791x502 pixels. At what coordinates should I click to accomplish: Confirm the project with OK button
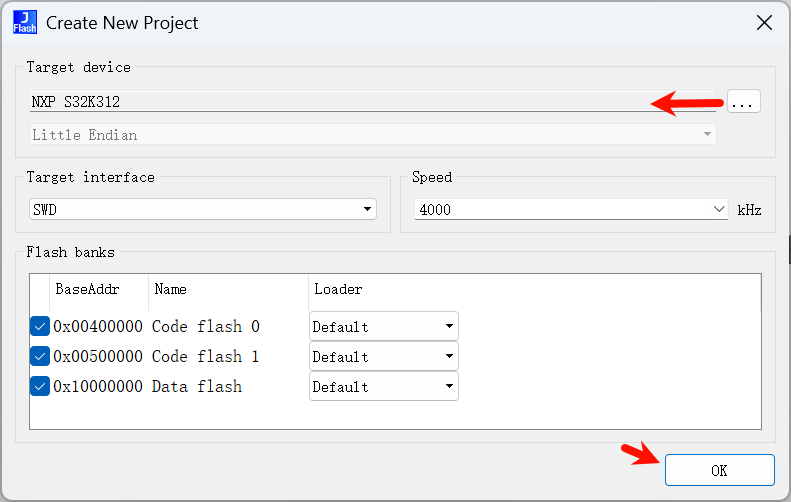719,470
